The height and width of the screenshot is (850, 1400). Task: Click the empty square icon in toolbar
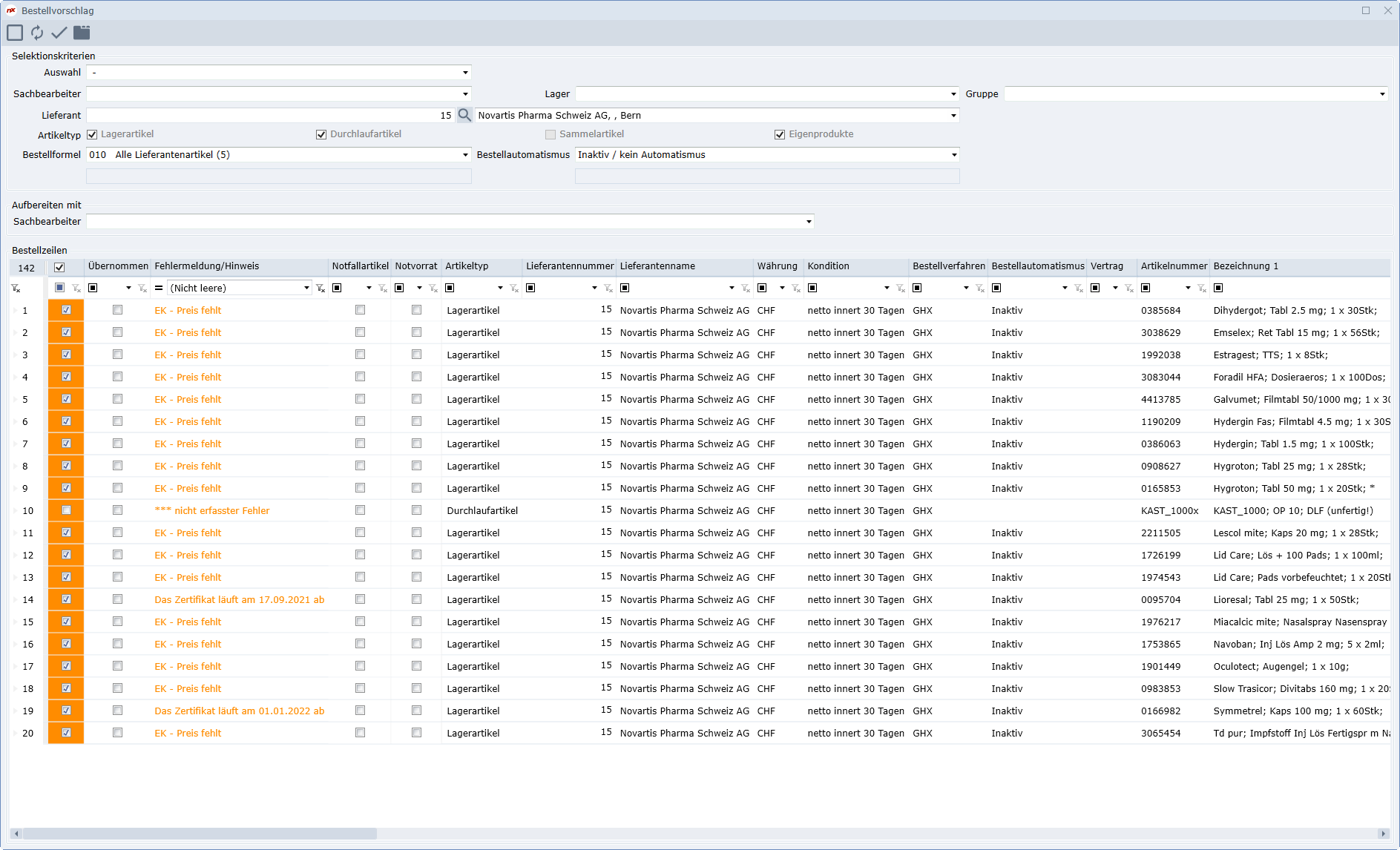pyautogui.click(x=15, y=33)
